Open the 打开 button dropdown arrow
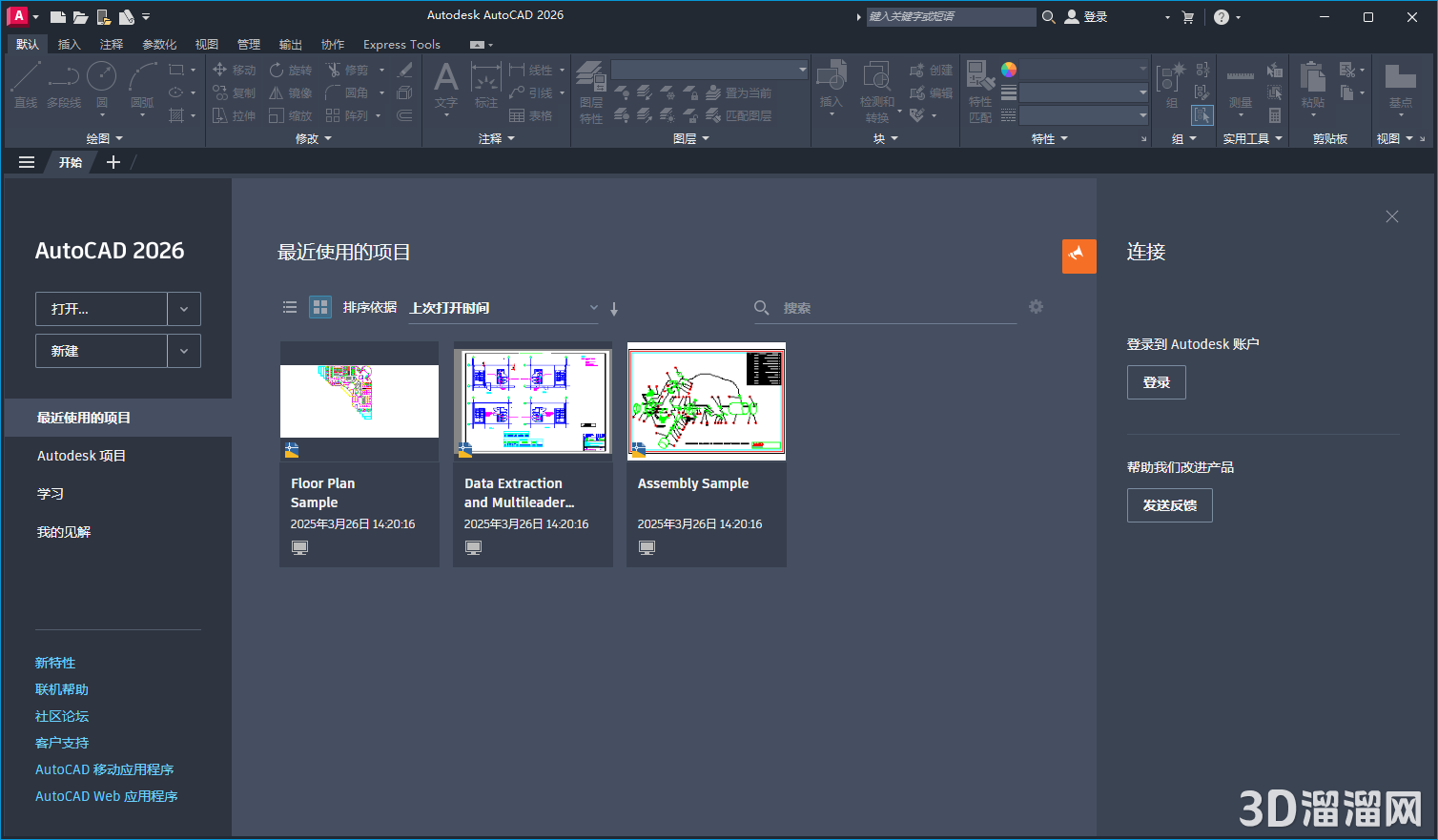This screenshot has width=1438, height=840. pyautogui.click(x=184, y=309)
